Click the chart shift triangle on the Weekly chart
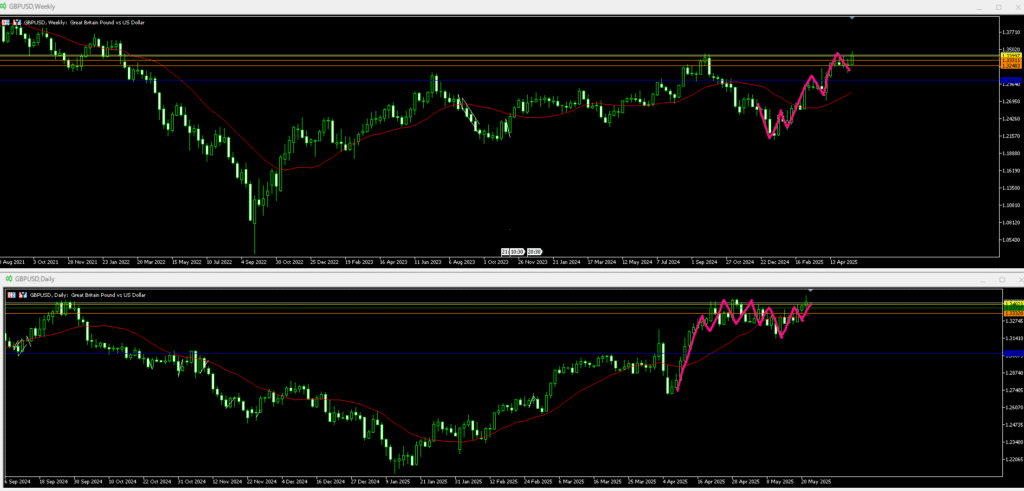Screen dimensions: 1024x491 point(852,18)
